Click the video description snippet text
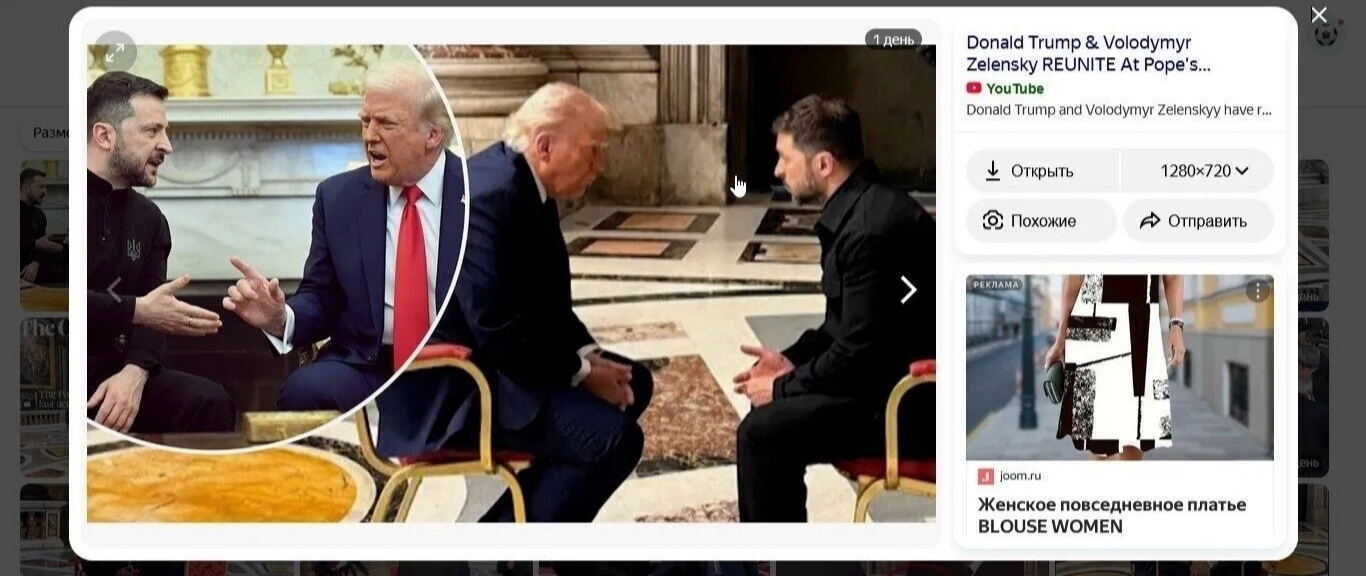 [1119, 110]
